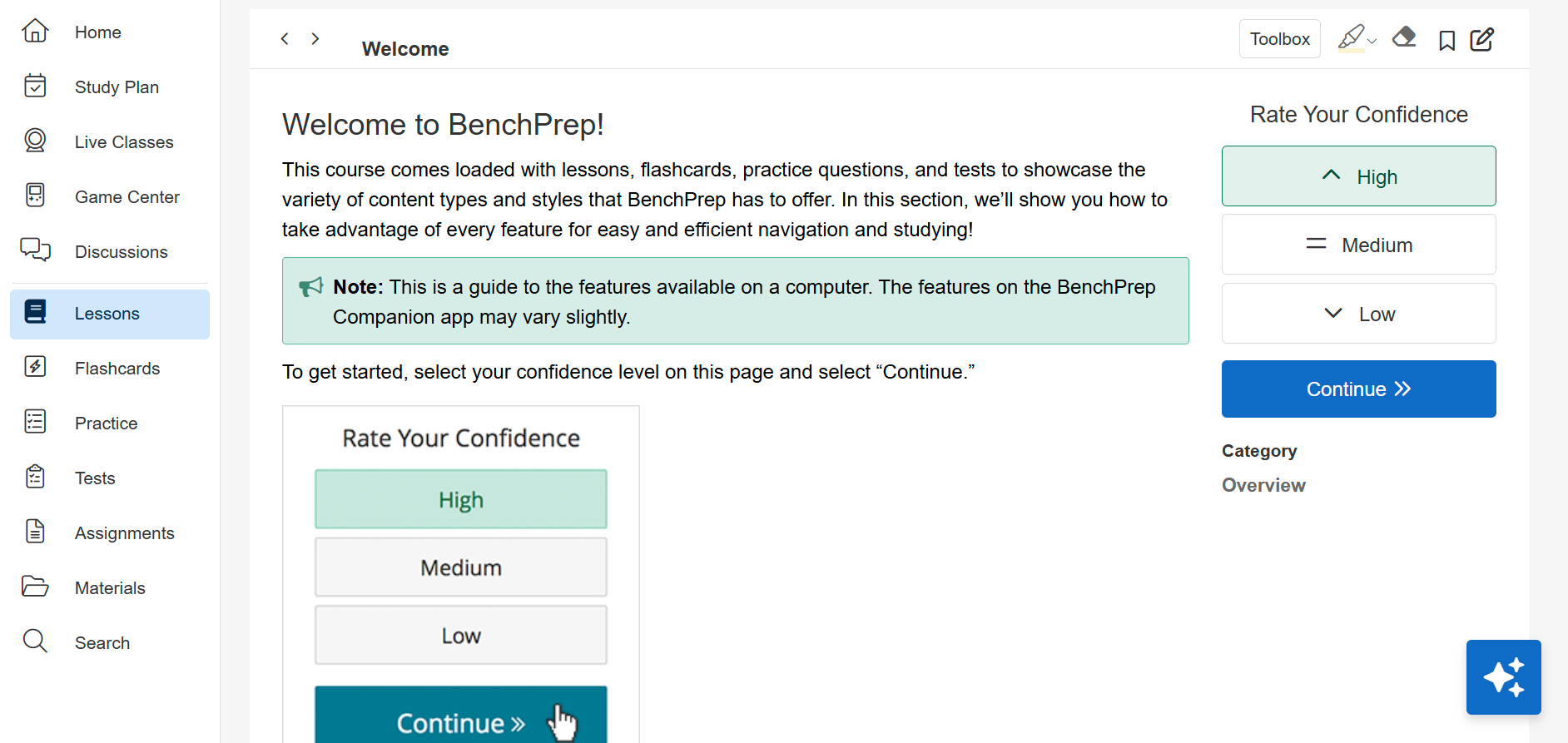Set confidence rating to Low
Image resolution: width=1568 pixels, height=743 pixels.
click(x=1358, y=314)
